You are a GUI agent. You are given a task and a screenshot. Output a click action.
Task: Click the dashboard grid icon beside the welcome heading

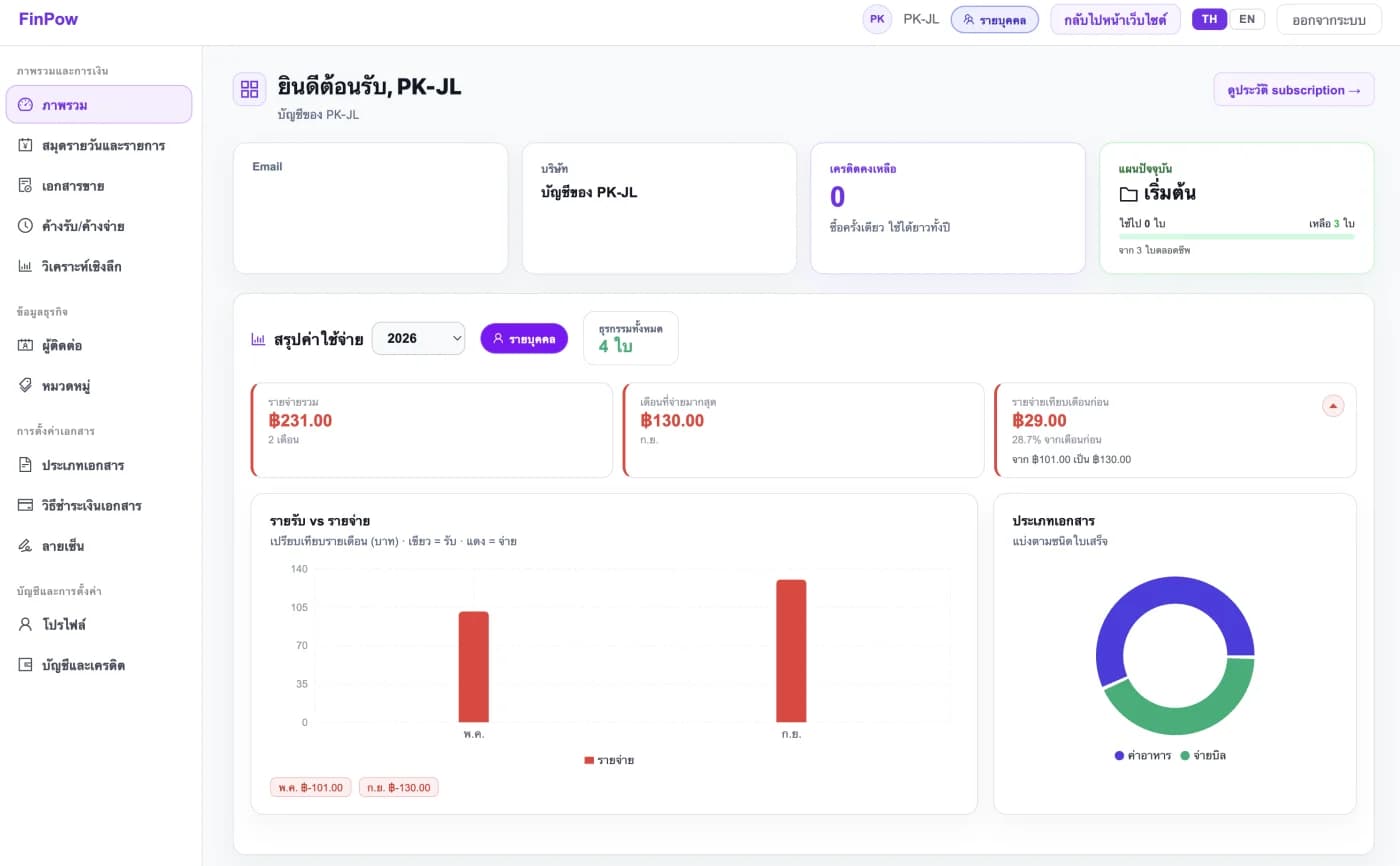coord(250,89)
